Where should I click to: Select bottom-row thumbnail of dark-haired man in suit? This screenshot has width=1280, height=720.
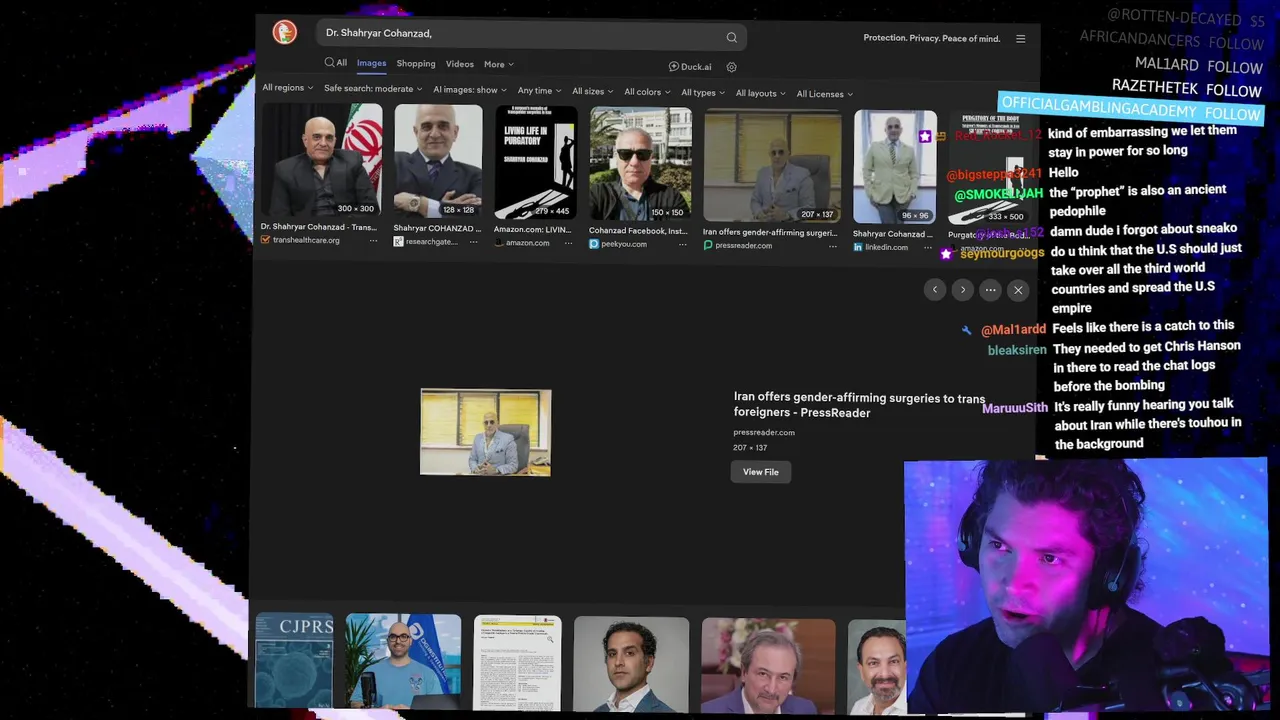tap(631, 664)
